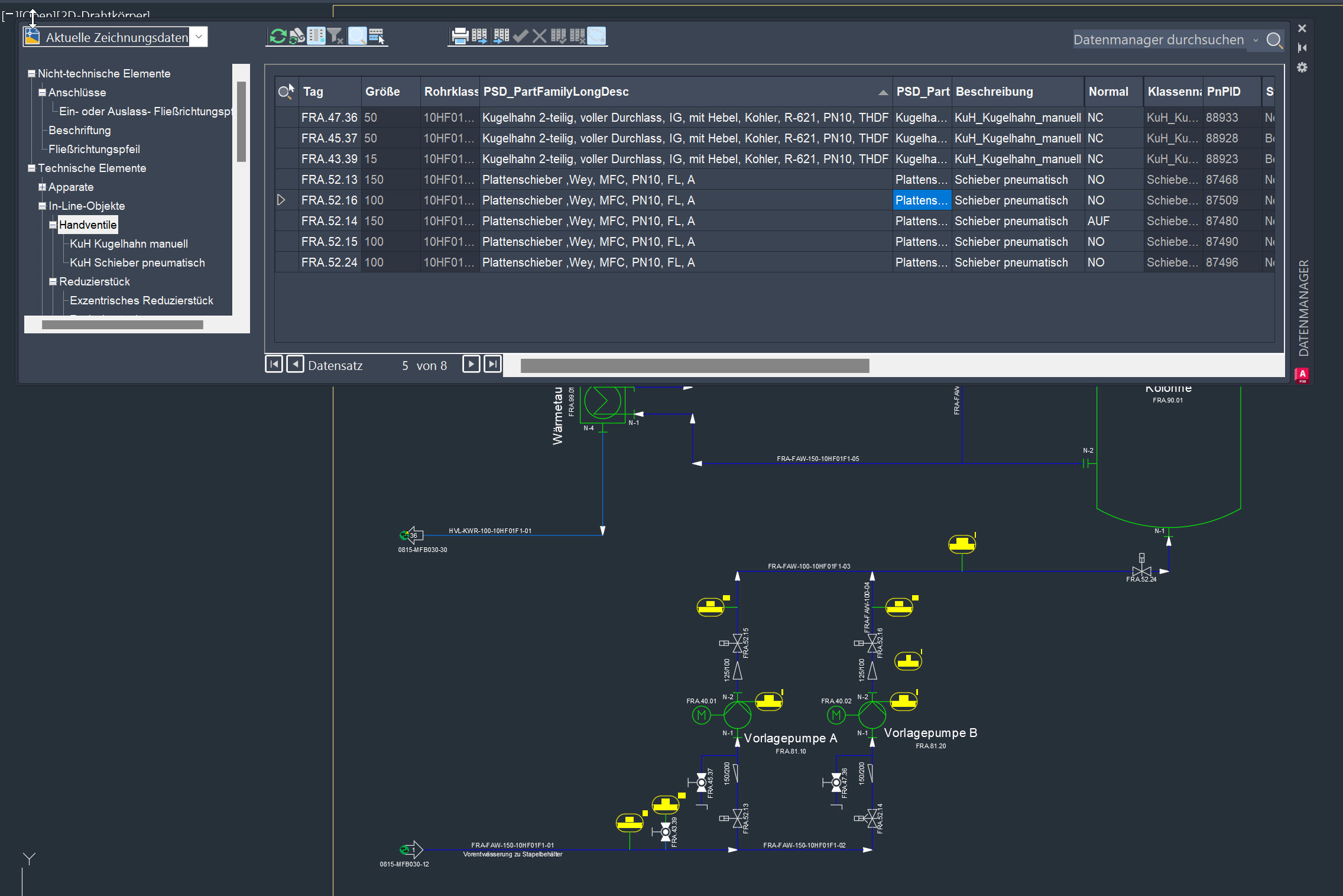Click the print icon in the Datenmanager toolbar
Image resolution: width=1343 pixels, height=896 pixels.
tap(460, 35)
